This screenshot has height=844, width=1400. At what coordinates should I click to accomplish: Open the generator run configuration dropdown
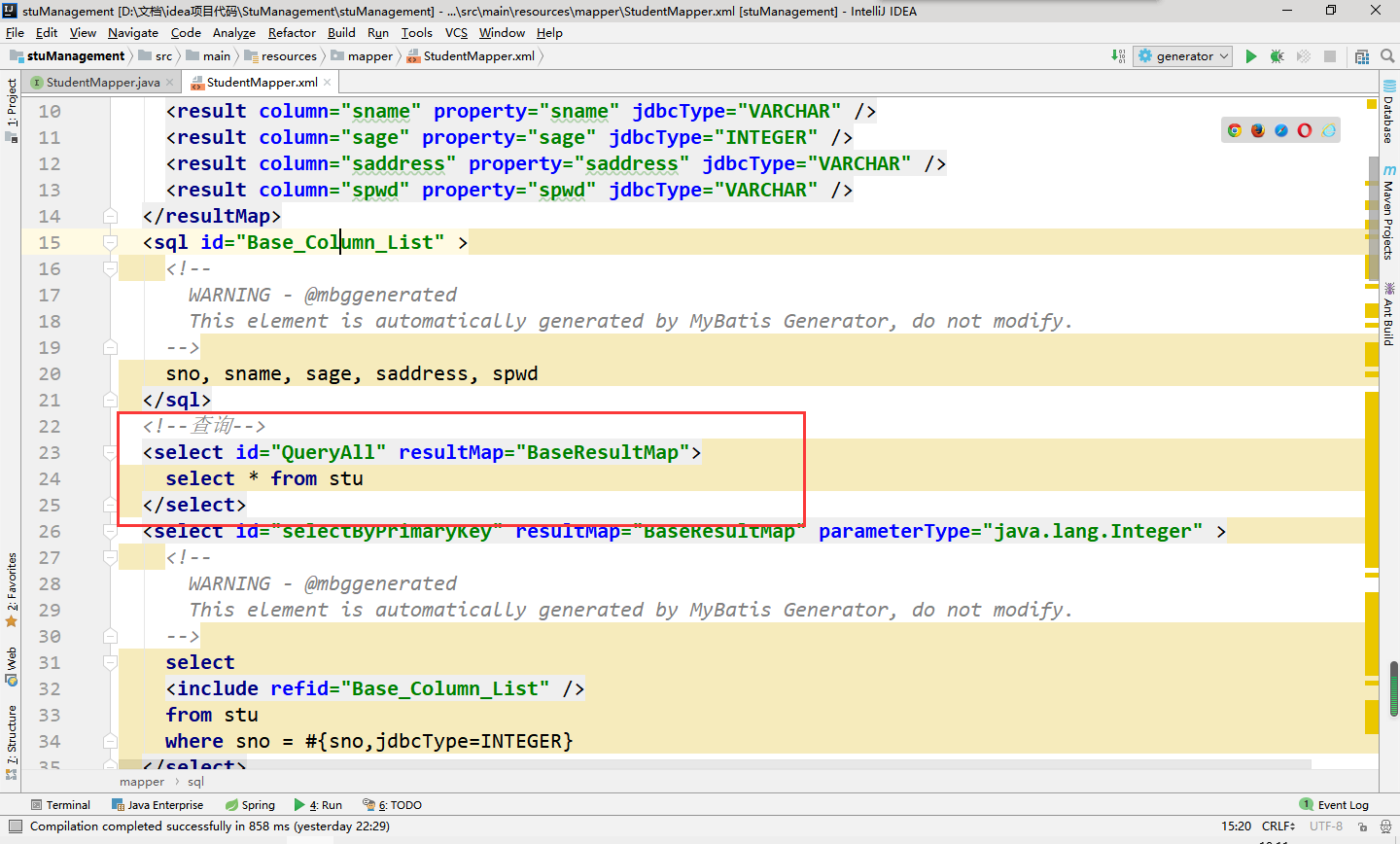[x=1183, y=56]
